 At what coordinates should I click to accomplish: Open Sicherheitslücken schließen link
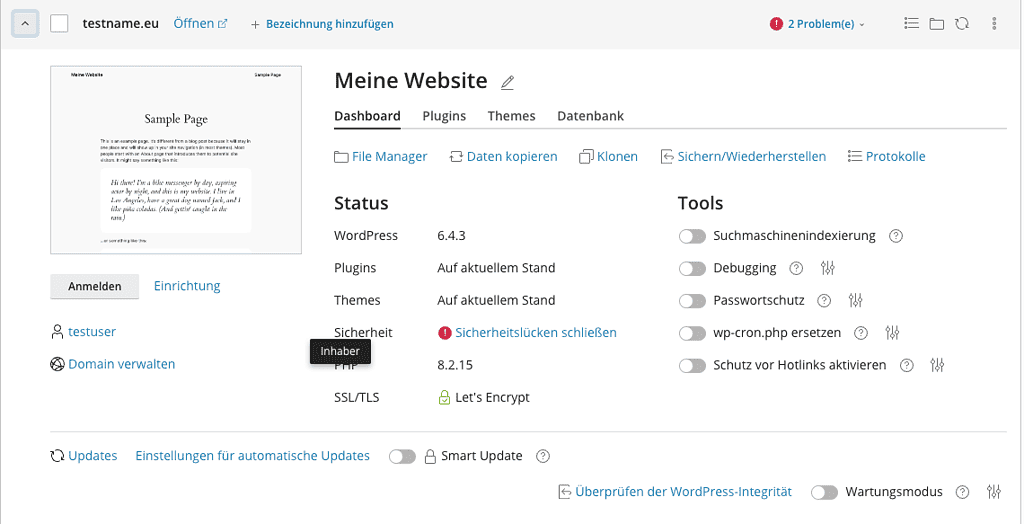pyautogui.click(x=535, y=332)
